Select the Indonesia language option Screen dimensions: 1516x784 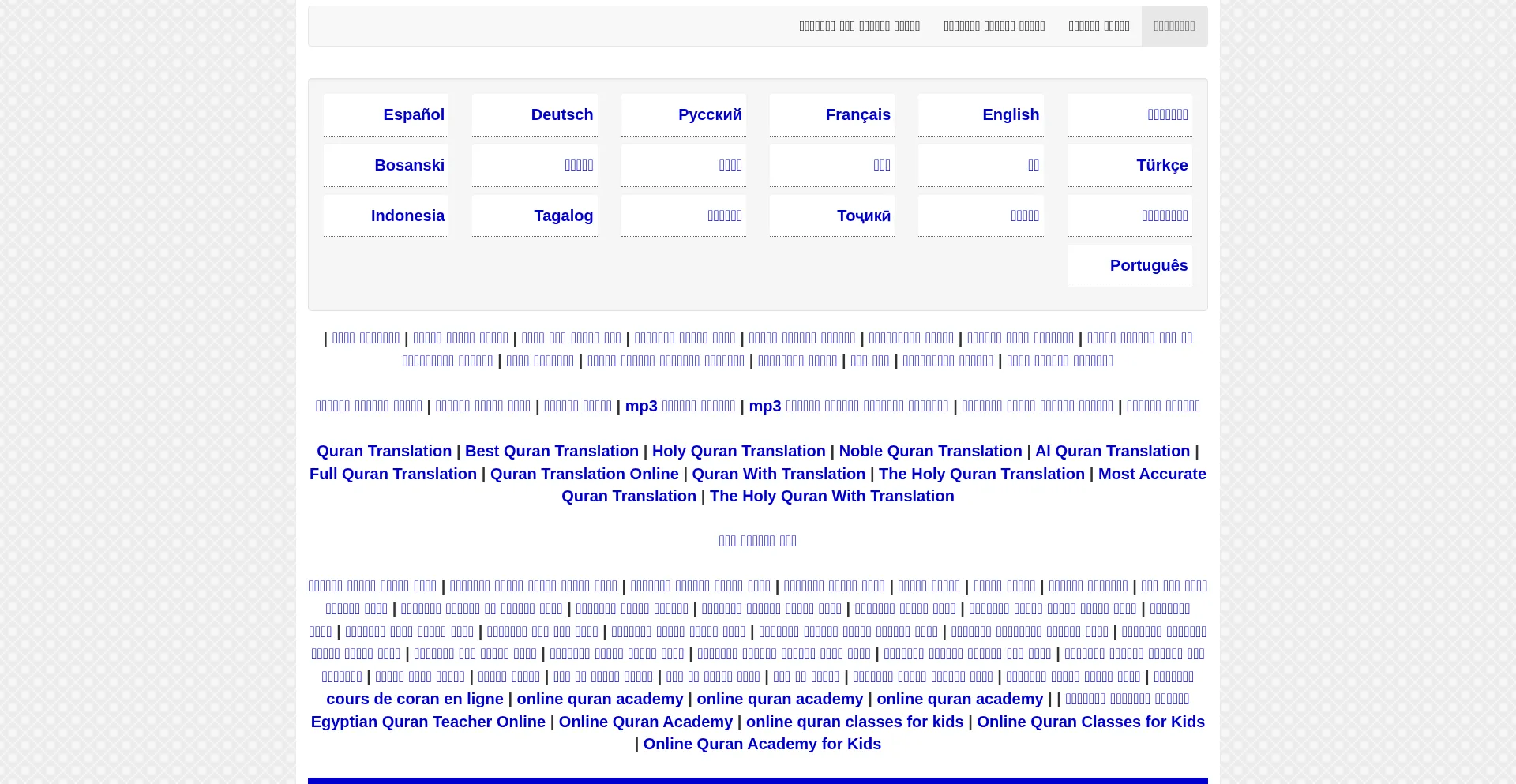[407, 216]
